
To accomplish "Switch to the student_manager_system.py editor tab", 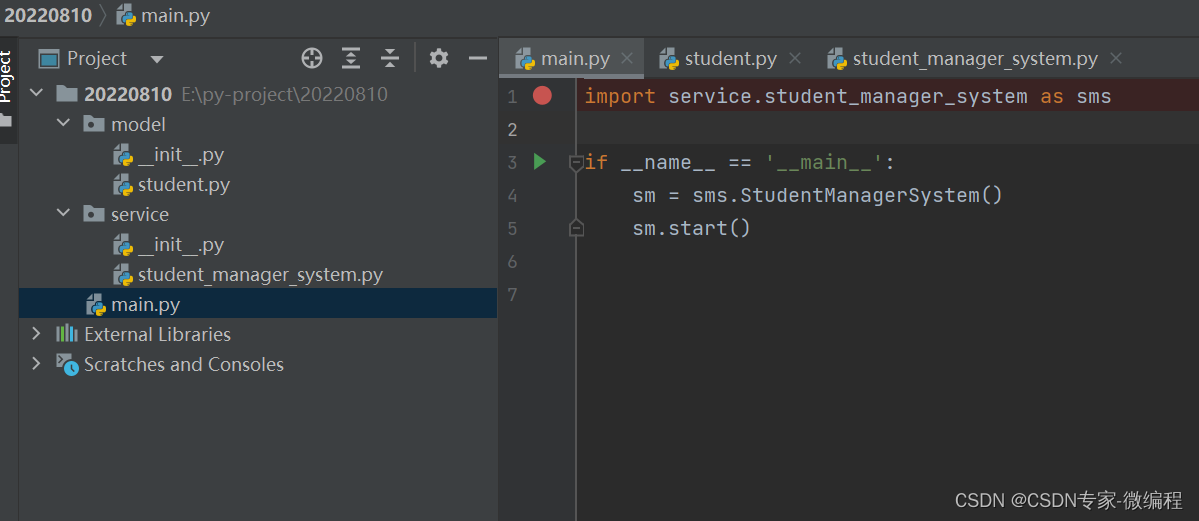I will tap(975, 59).
